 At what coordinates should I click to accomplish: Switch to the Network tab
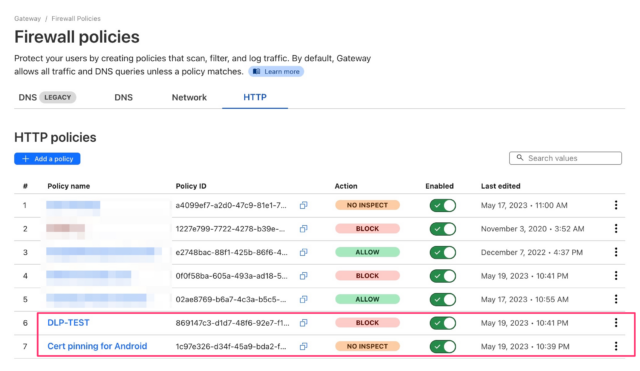click(x=189, y=98)
